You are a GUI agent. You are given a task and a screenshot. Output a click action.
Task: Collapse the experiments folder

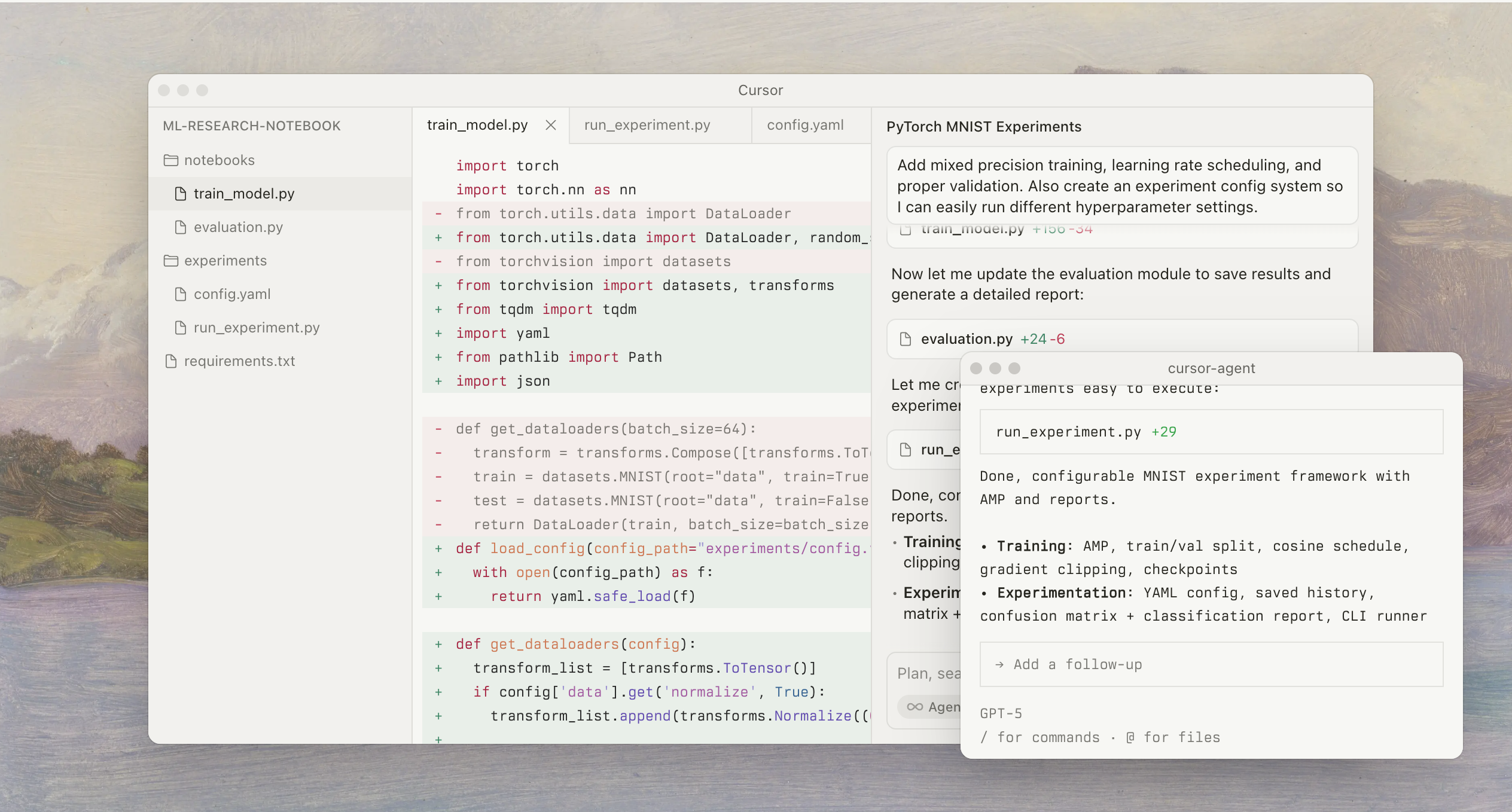225,261
